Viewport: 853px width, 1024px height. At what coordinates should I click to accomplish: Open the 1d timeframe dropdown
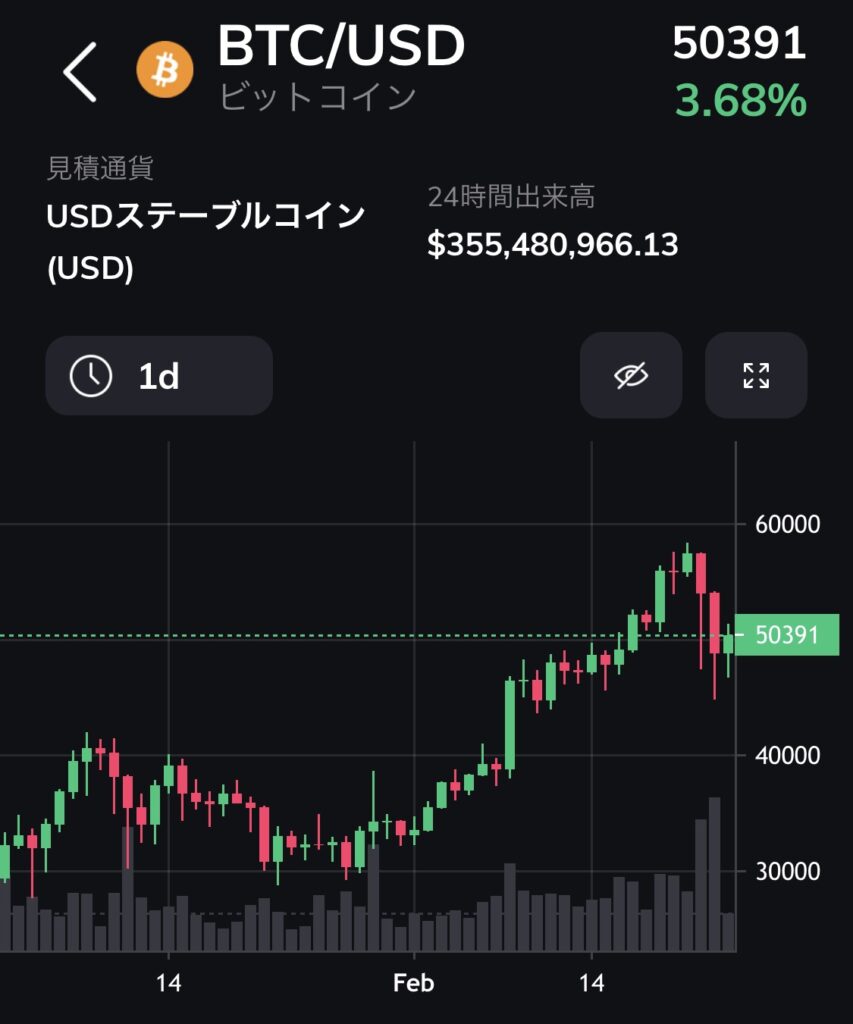coord(159,376)
